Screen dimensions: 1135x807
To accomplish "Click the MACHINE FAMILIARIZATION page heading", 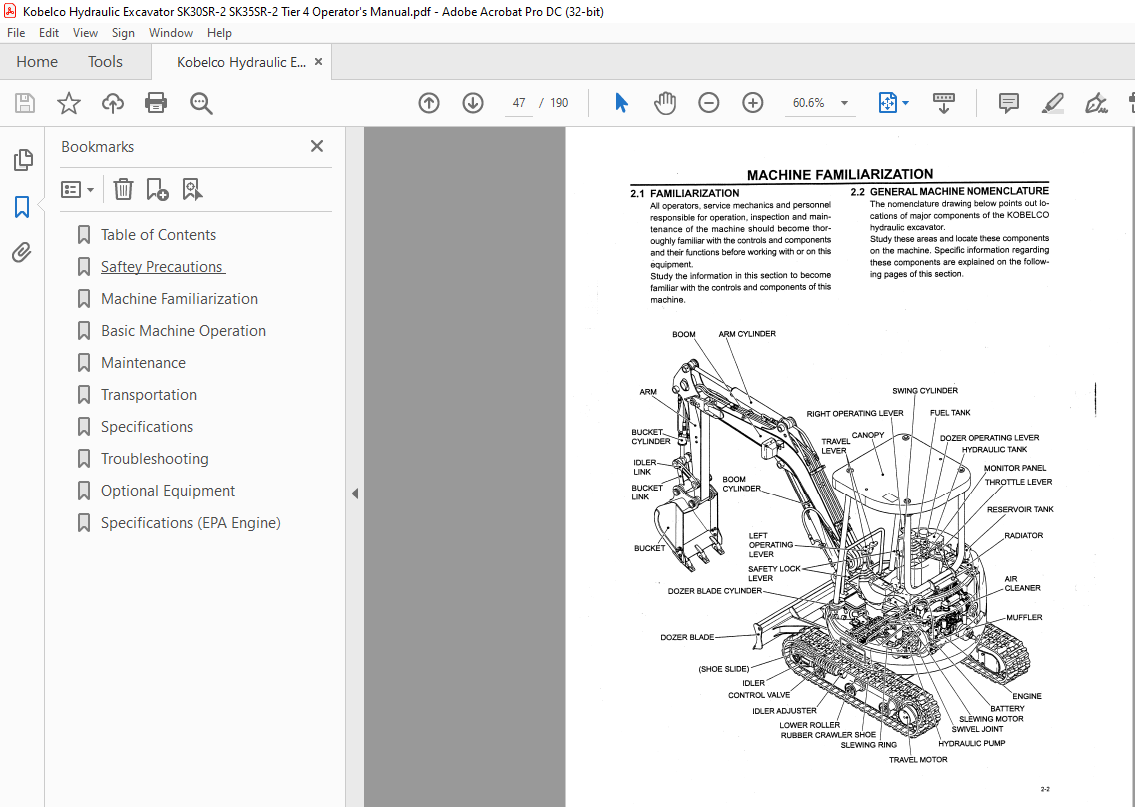I will tap(840, 174).
